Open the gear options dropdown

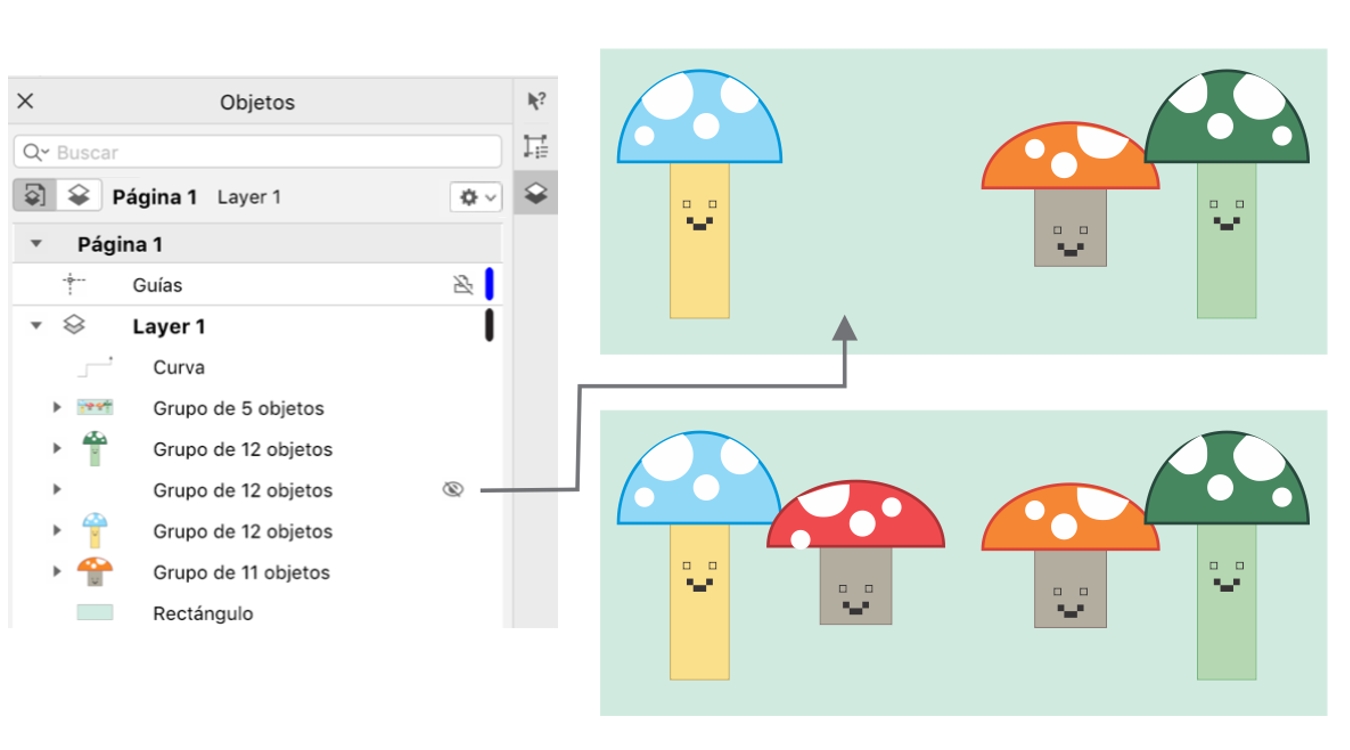(475, 197)
